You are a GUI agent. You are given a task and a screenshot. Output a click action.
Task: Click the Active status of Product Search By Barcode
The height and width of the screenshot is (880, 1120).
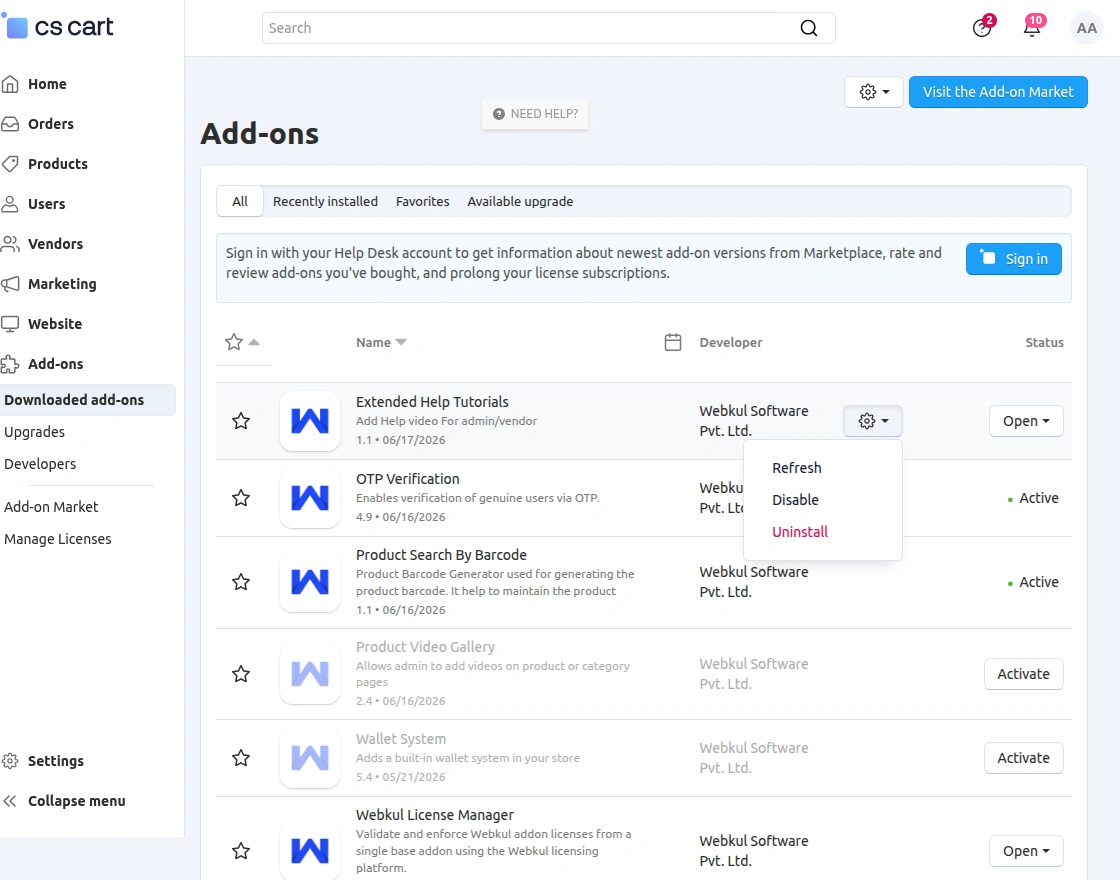[x=1033, y=582]
